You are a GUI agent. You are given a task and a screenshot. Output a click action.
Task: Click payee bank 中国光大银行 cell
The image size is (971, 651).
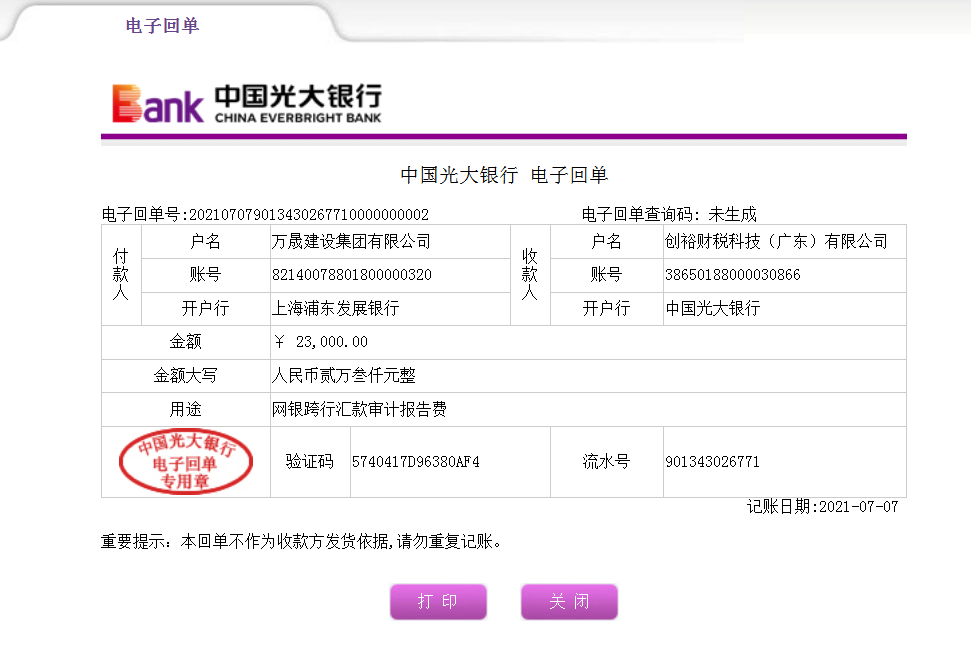click(x=785, y=308)
